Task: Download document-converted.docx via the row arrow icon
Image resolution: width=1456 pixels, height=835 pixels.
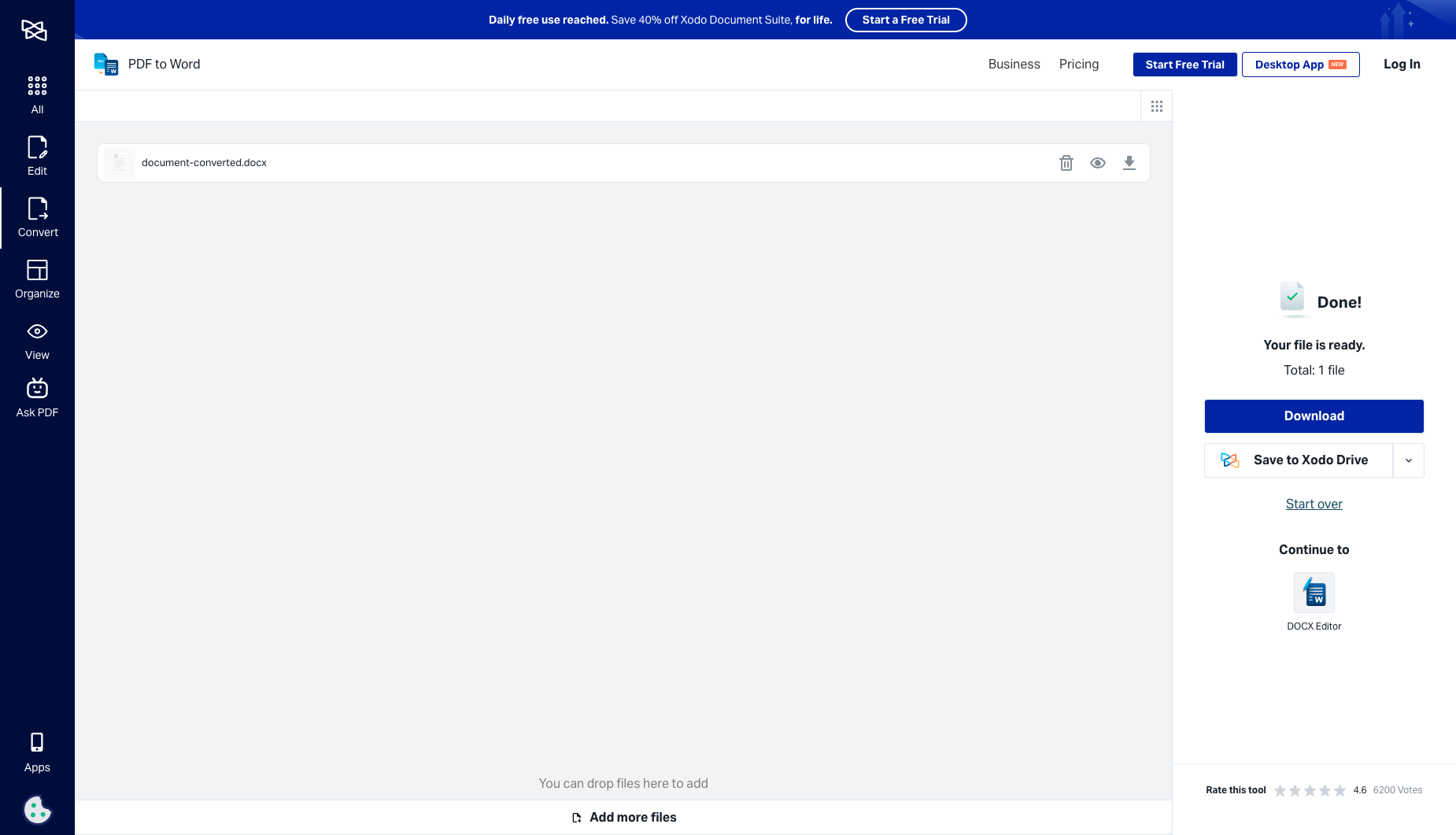Action: pyautogui.click(x=1129, y=163)
